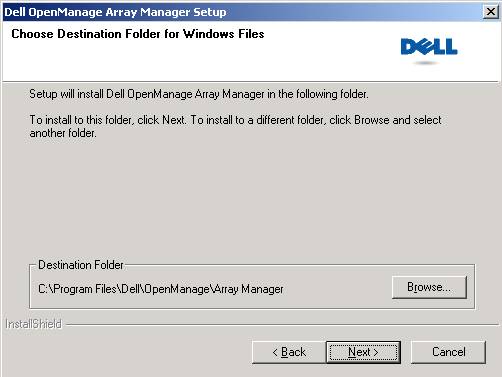
Task: Open Browse to choose another folder
Action: pyautogui.click(x=429, y=287)
